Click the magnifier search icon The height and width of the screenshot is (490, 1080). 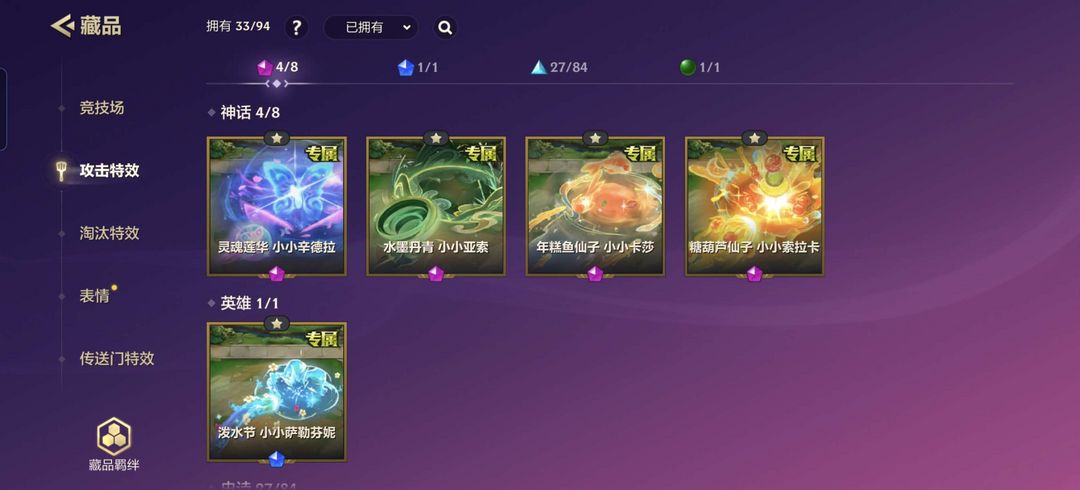[445, 28]
